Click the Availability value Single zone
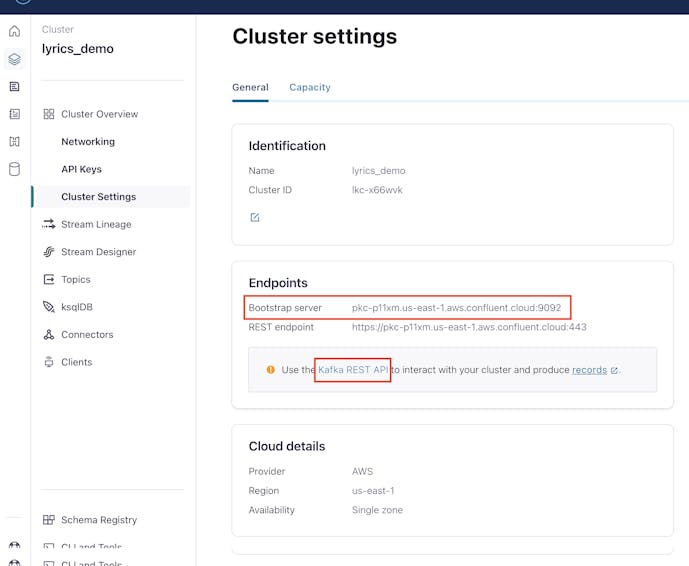689x566 pixels. (377, 510)
